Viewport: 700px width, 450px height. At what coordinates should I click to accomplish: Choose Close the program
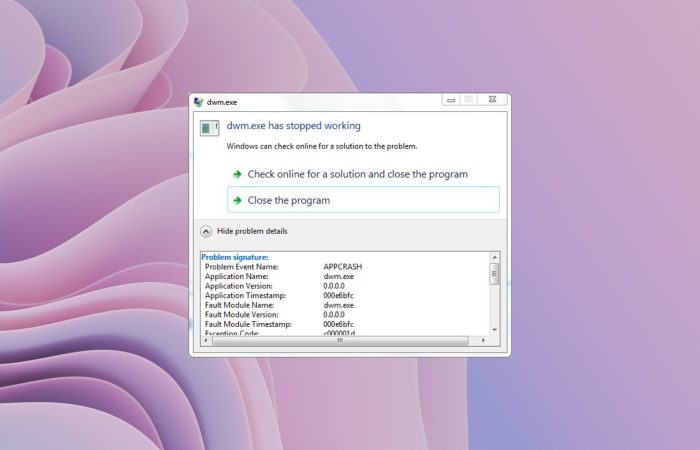[363, 200]
